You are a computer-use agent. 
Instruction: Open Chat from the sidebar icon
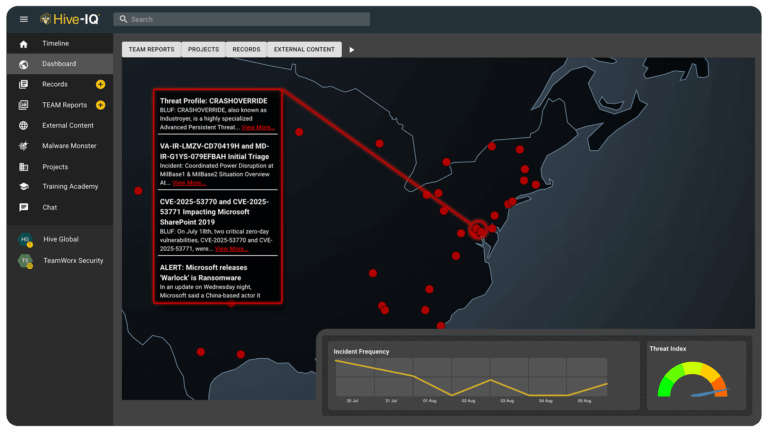click(23, 207)
